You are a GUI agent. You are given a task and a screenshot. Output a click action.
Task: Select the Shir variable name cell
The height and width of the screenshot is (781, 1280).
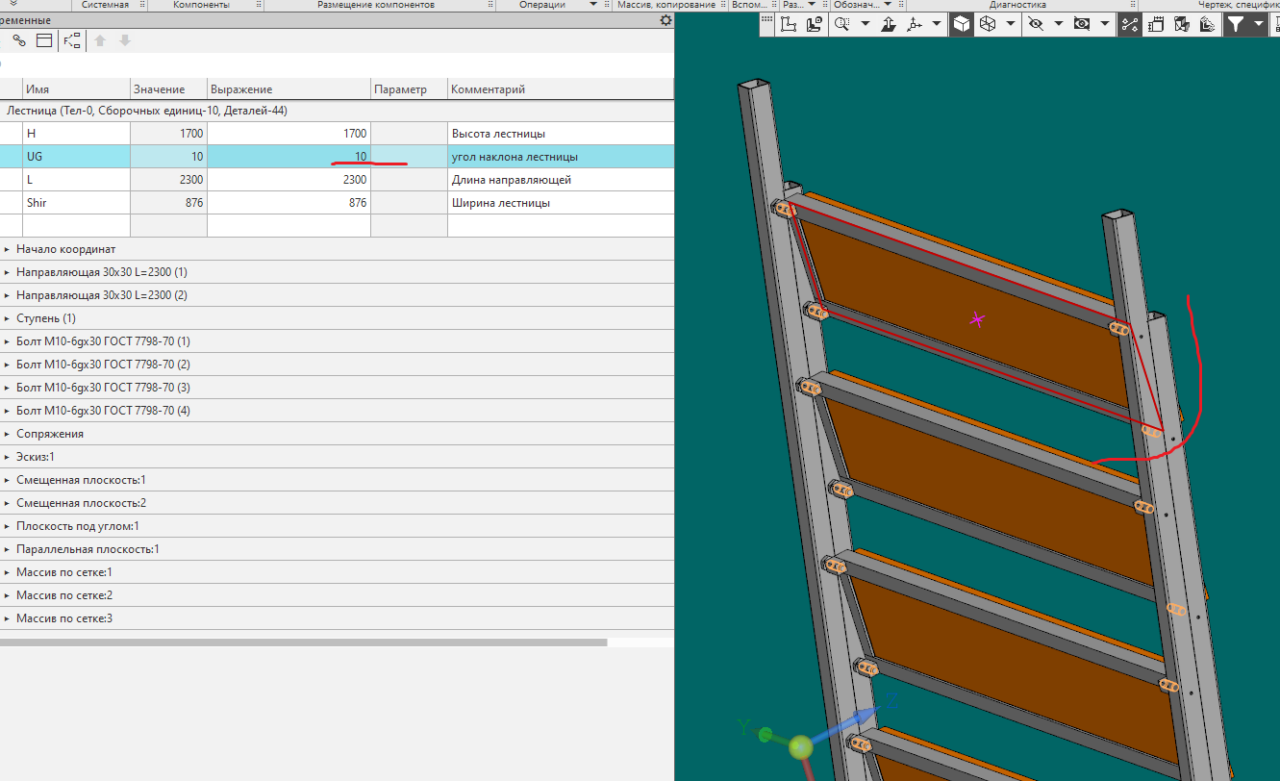76,203
